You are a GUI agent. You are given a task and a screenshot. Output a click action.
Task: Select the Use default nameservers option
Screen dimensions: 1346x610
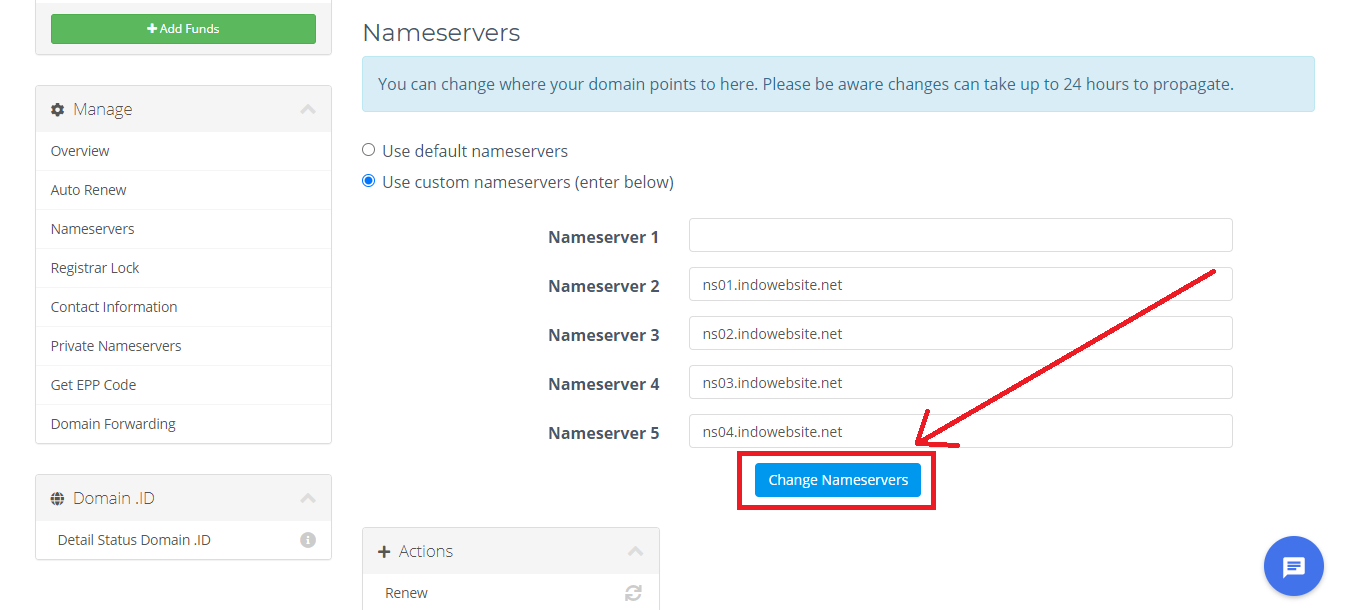(x=368, y=149)
